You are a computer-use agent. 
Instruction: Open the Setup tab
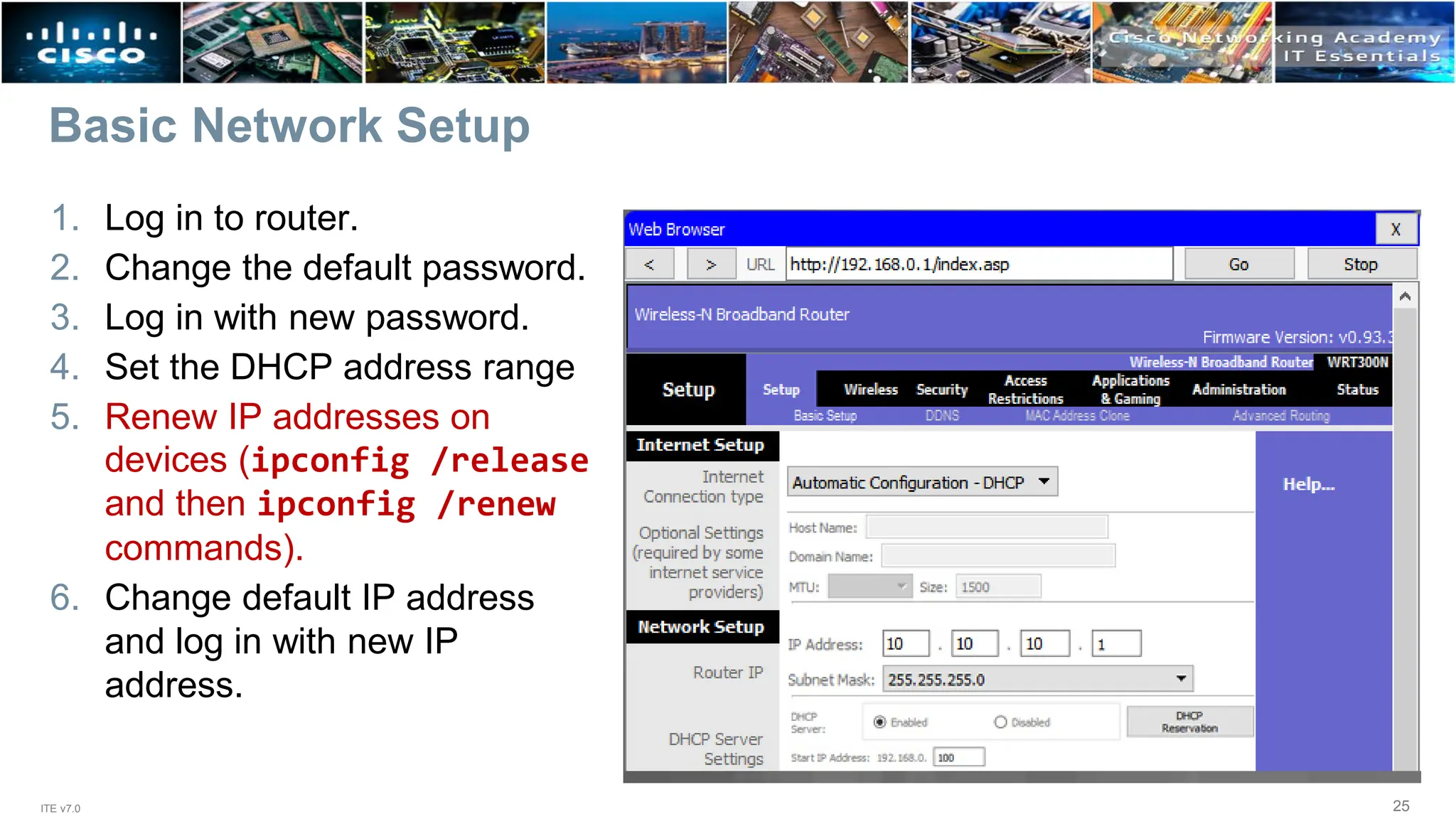(781, 390)
